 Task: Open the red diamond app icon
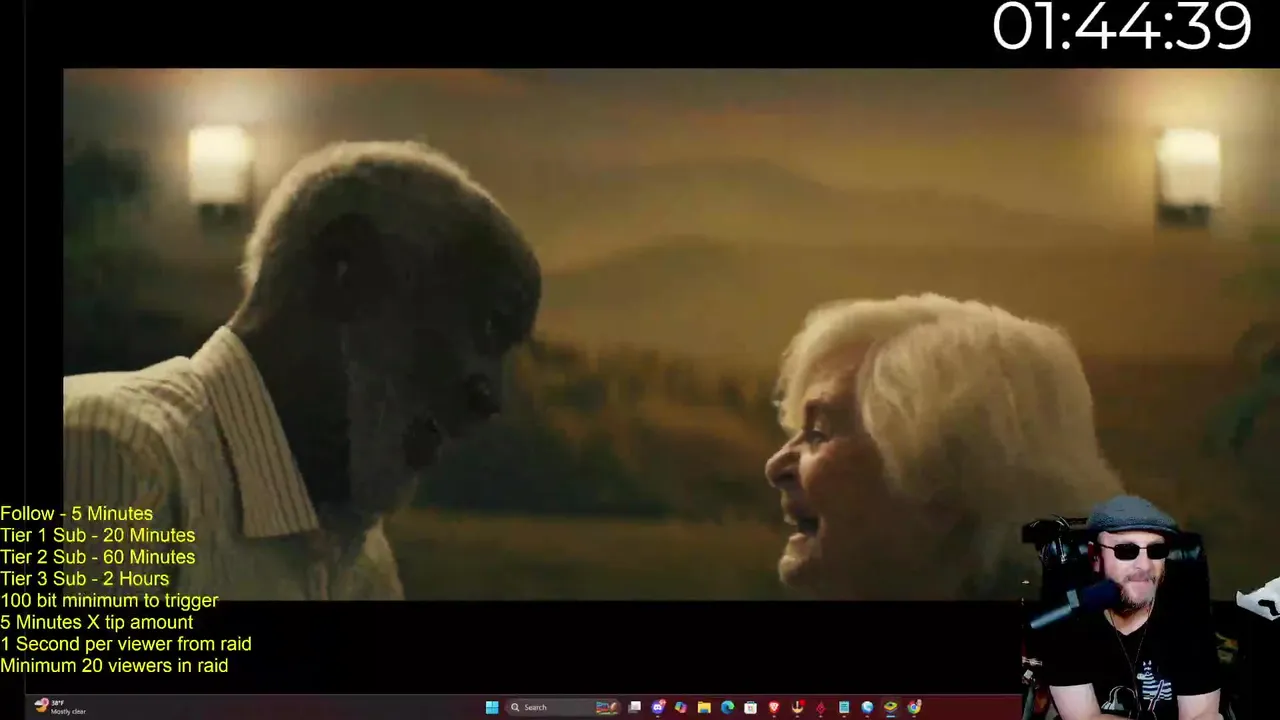(x=820, y=707)
